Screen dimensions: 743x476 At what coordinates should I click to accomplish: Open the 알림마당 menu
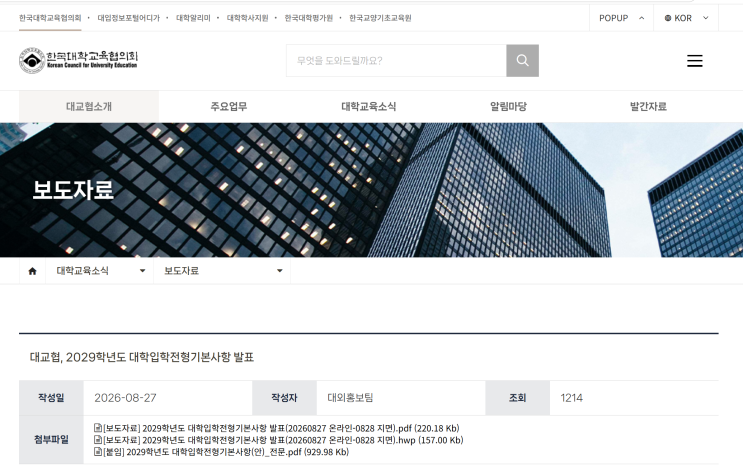click(x=508, y=107)
